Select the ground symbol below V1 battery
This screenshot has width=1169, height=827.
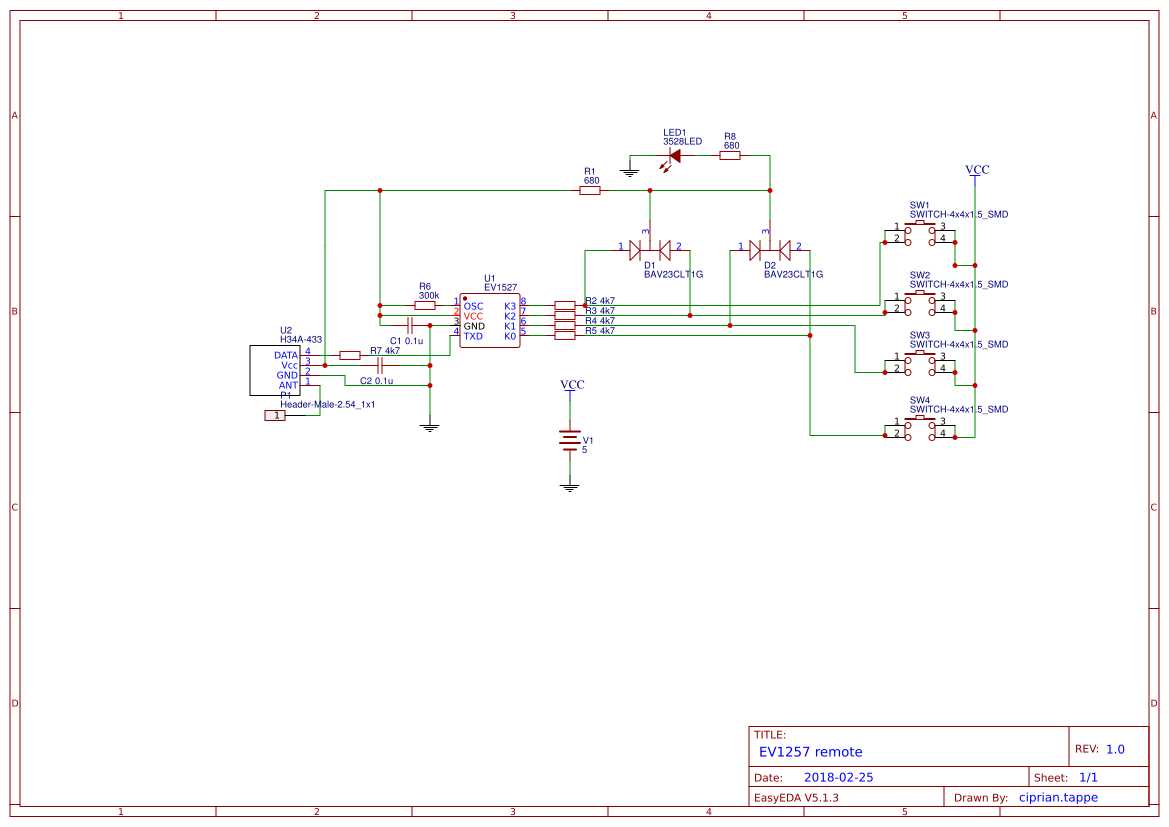pyautogui.click(x=570, y=488)
